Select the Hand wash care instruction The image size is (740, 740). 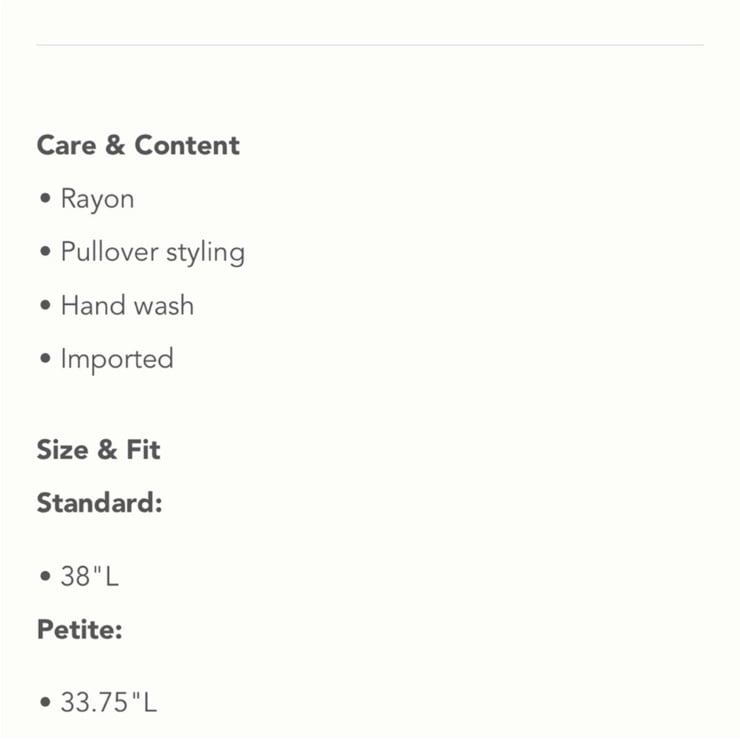127,305
